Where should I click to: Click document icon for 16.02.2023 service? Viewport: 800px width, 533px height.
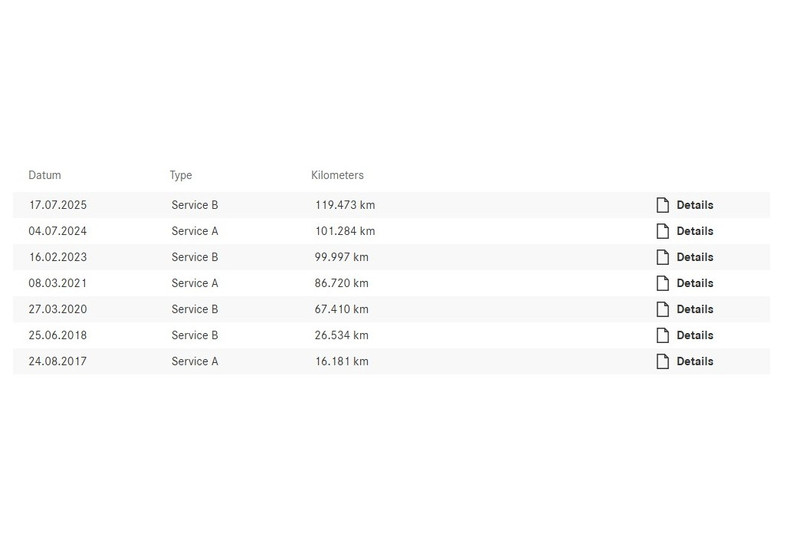[662, 257]
